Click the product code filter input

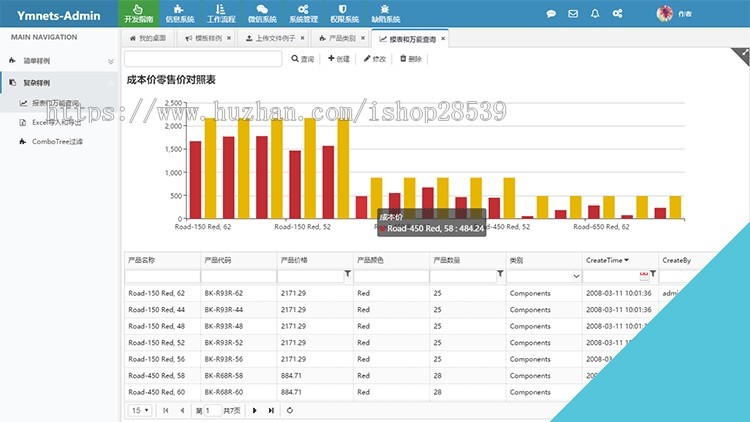[238, 276]
